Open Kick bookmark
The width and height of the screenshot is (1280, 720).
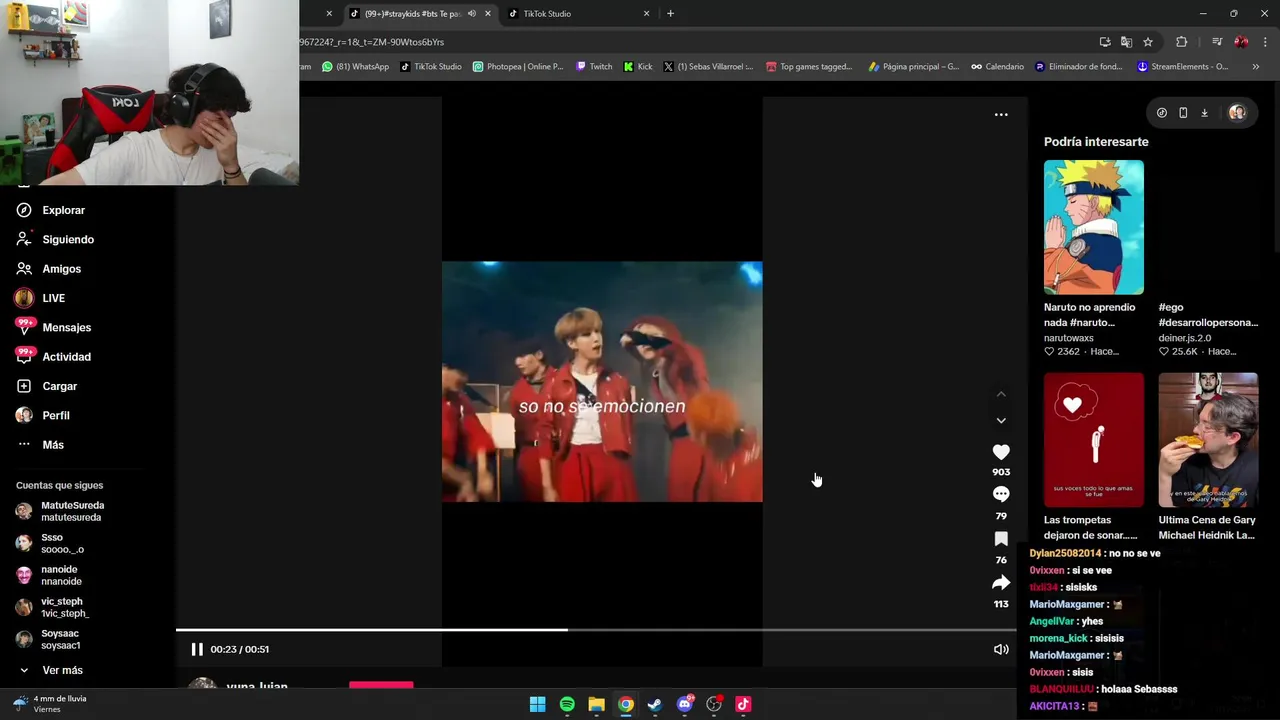pyautogui.click(x=637, y=67)
